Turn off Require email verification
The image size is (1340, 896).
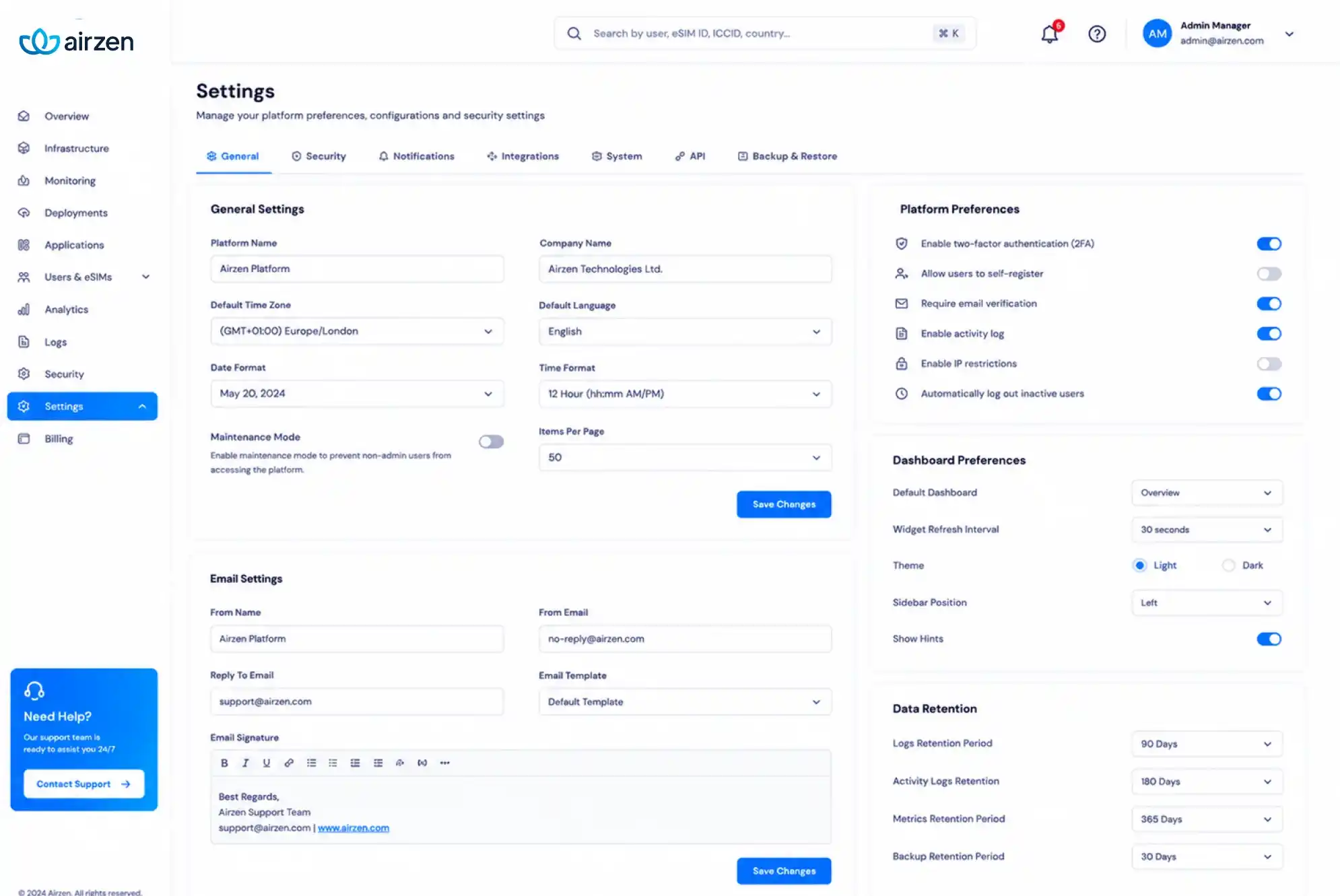coord(1269,304)
